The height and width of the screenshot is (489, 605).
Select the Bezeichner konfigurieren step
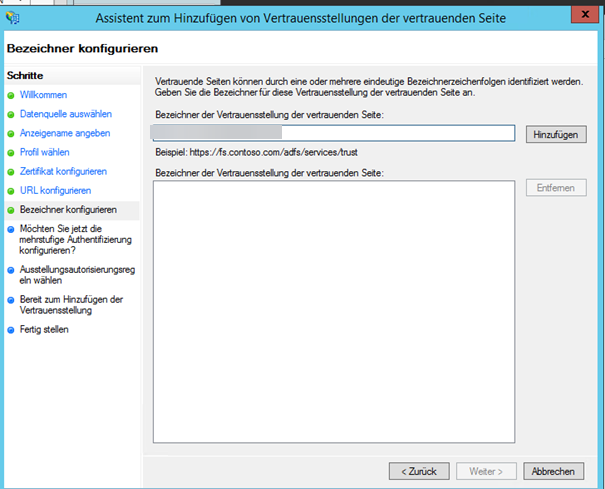[x=68, y=210]
